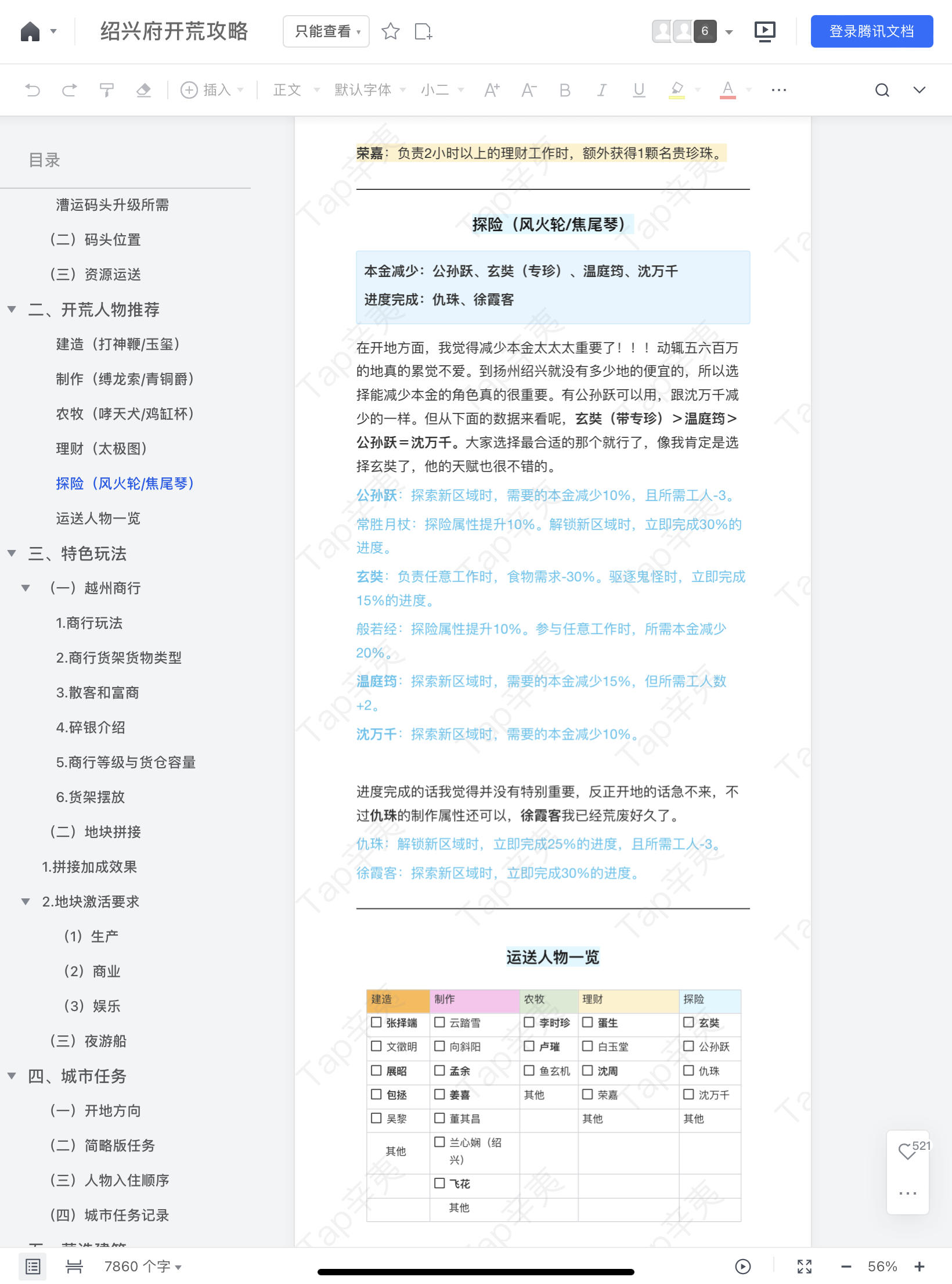The image size is (952, 1284).
Task: Enter fullscreen view
Action: pyautogui.click(x=805, y=1267)
